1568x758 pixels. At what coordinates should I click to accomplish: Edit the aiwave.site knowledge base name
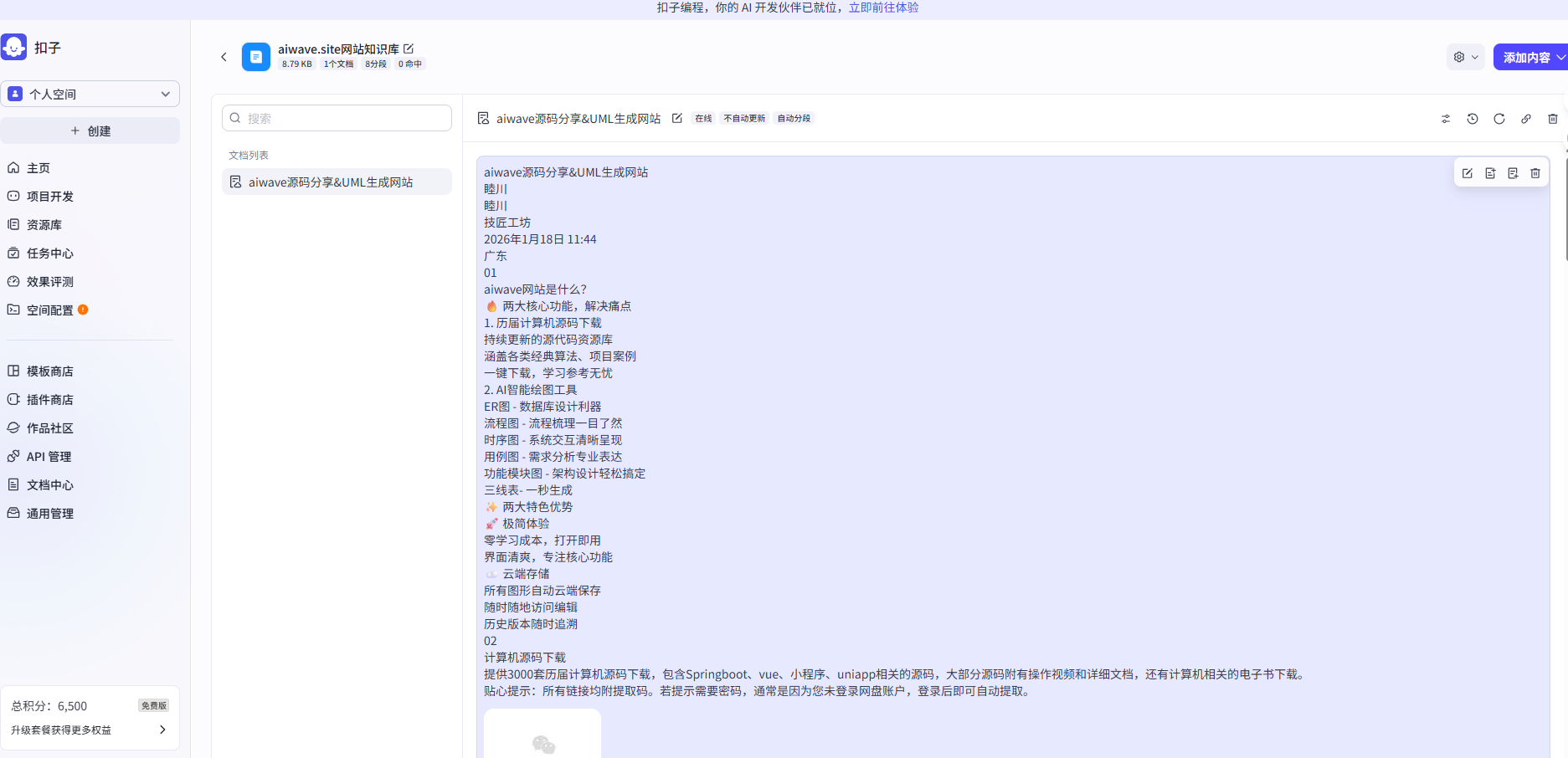tap(409, 49)
